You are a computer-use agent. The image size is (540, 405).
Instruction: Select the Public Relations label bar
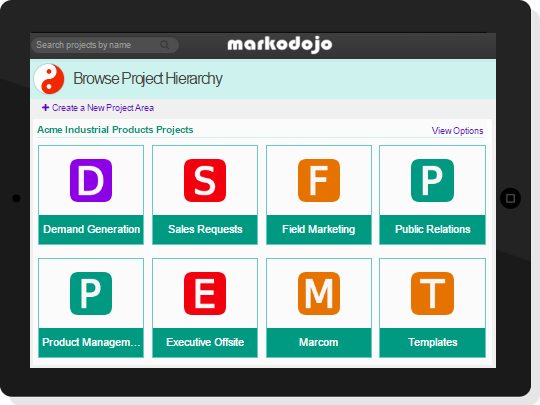(x=433, y=230)
